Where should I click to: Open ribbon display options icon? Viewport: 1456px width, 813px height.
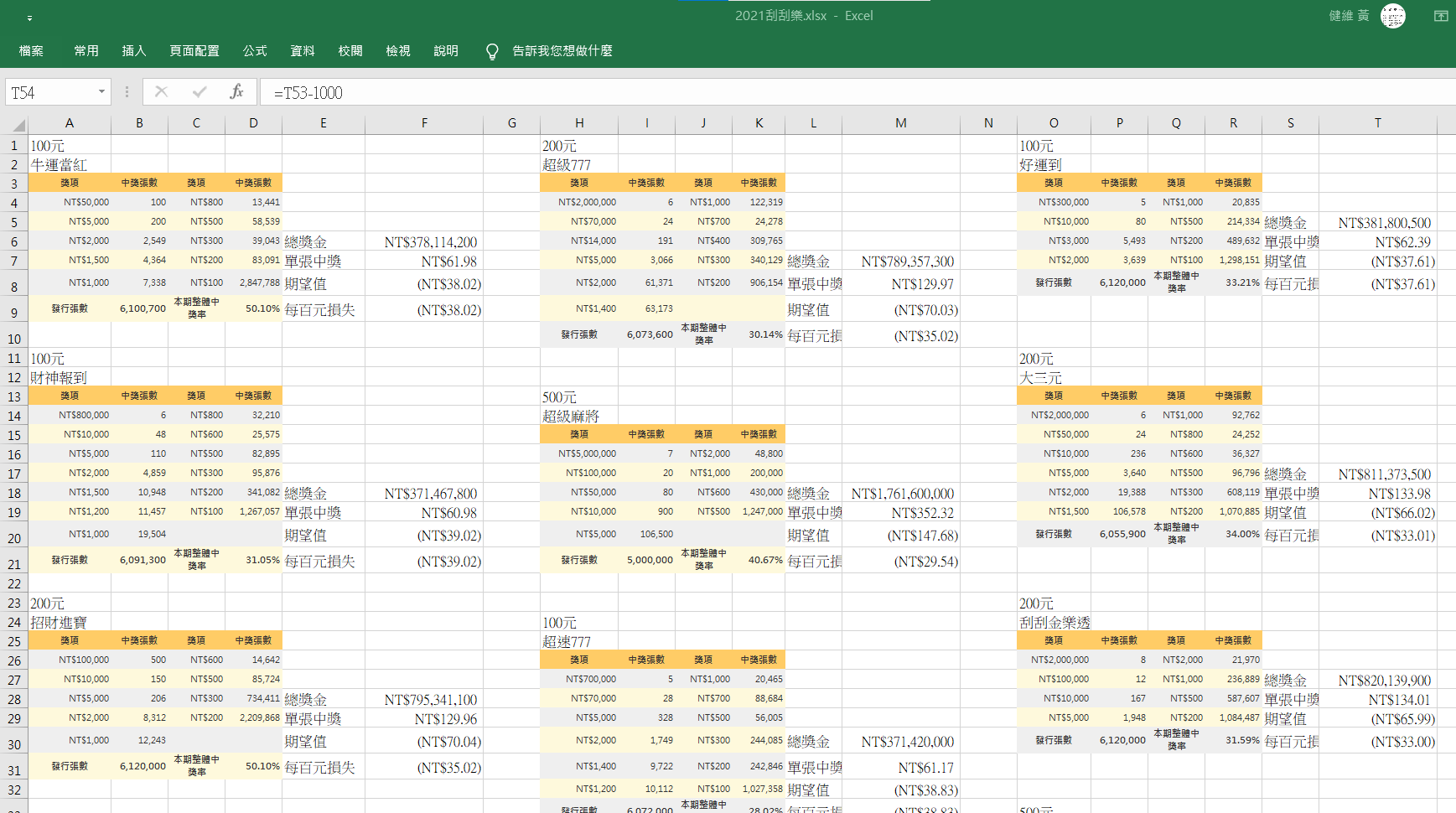click(1441, 16)
